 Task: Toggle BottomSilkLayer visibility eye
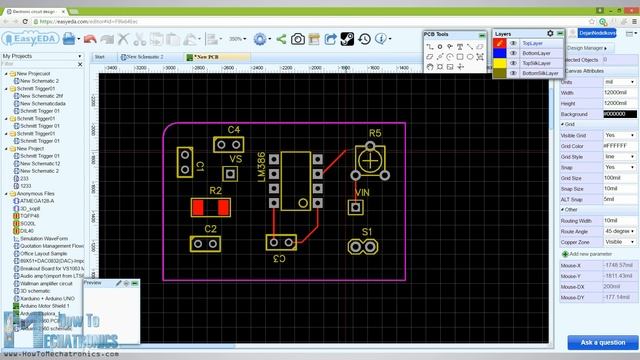click(x=513, y=73)
